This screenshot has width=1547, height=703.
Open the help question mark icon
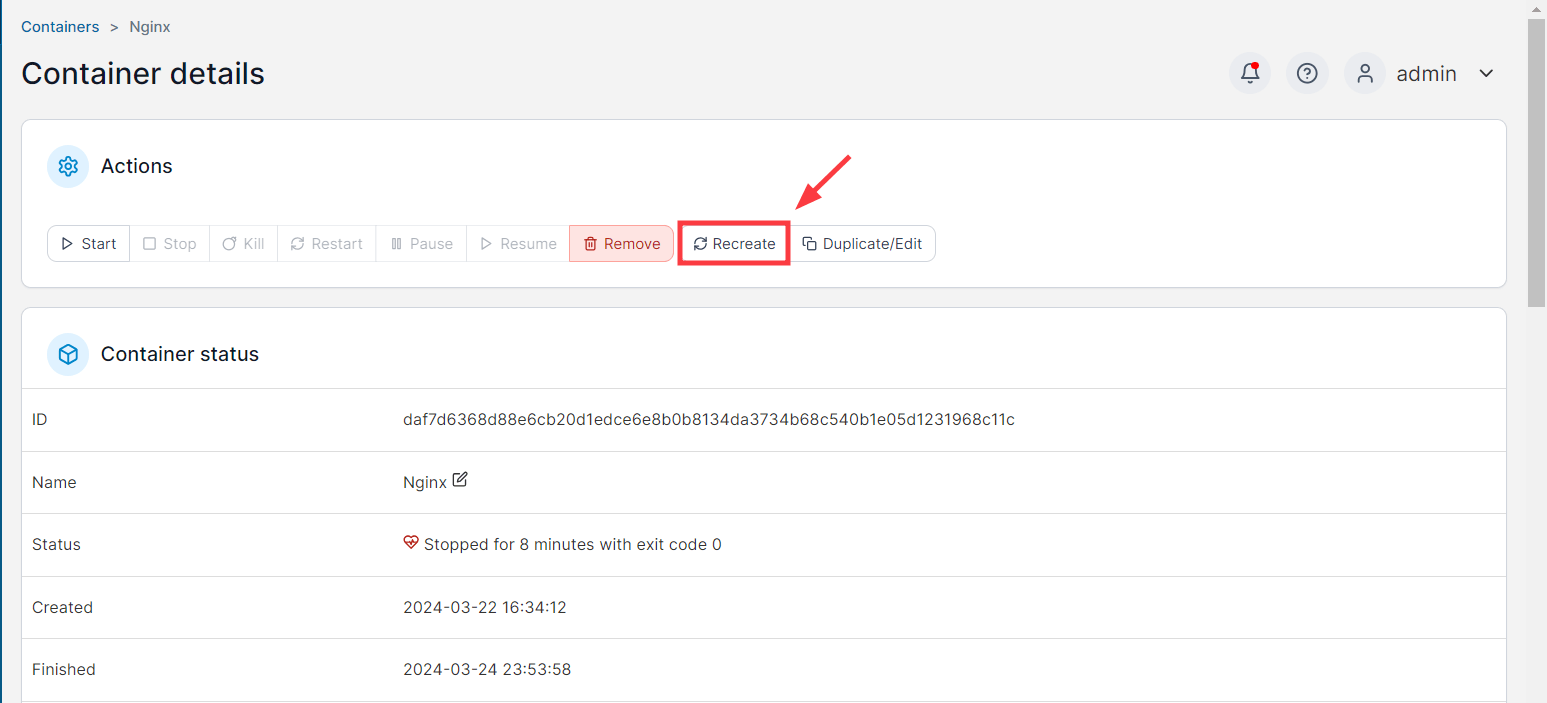1306,74
